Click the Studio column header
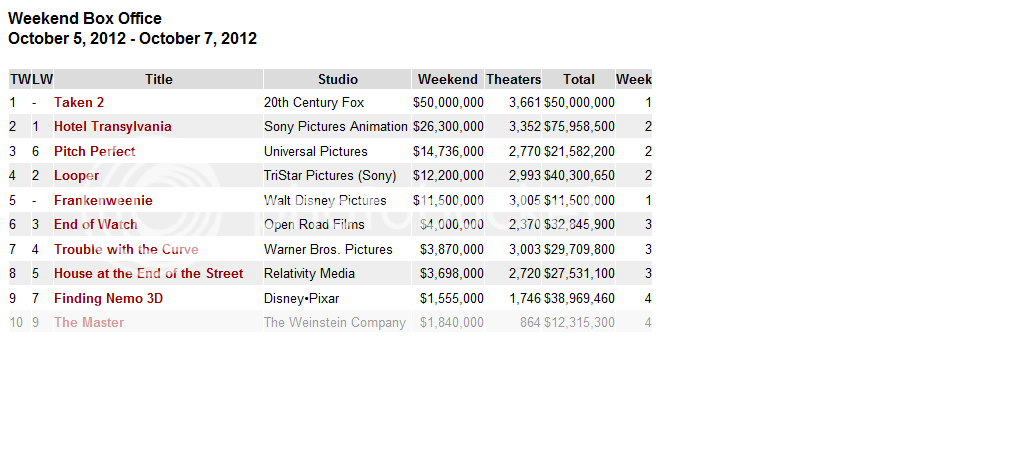 tap(337, 79)
